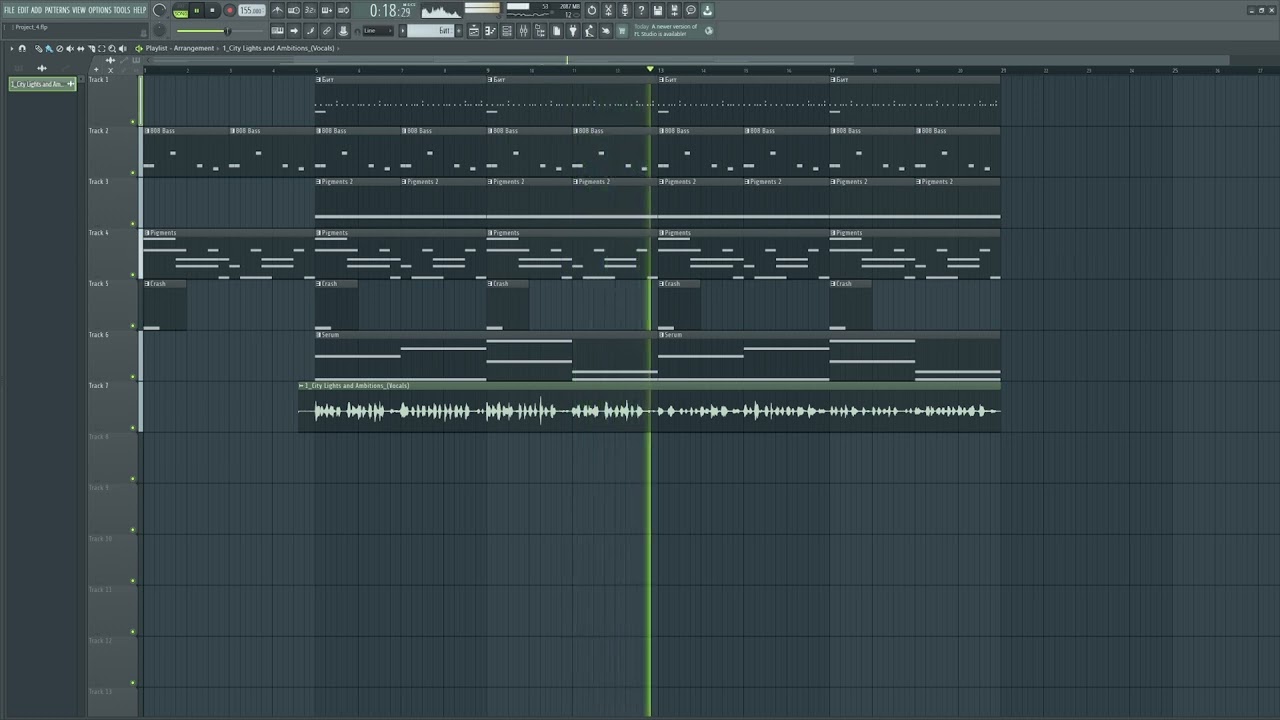Click the save project floppy icon
Viewport: 1280px width, 720px height.
pos(657,10)
